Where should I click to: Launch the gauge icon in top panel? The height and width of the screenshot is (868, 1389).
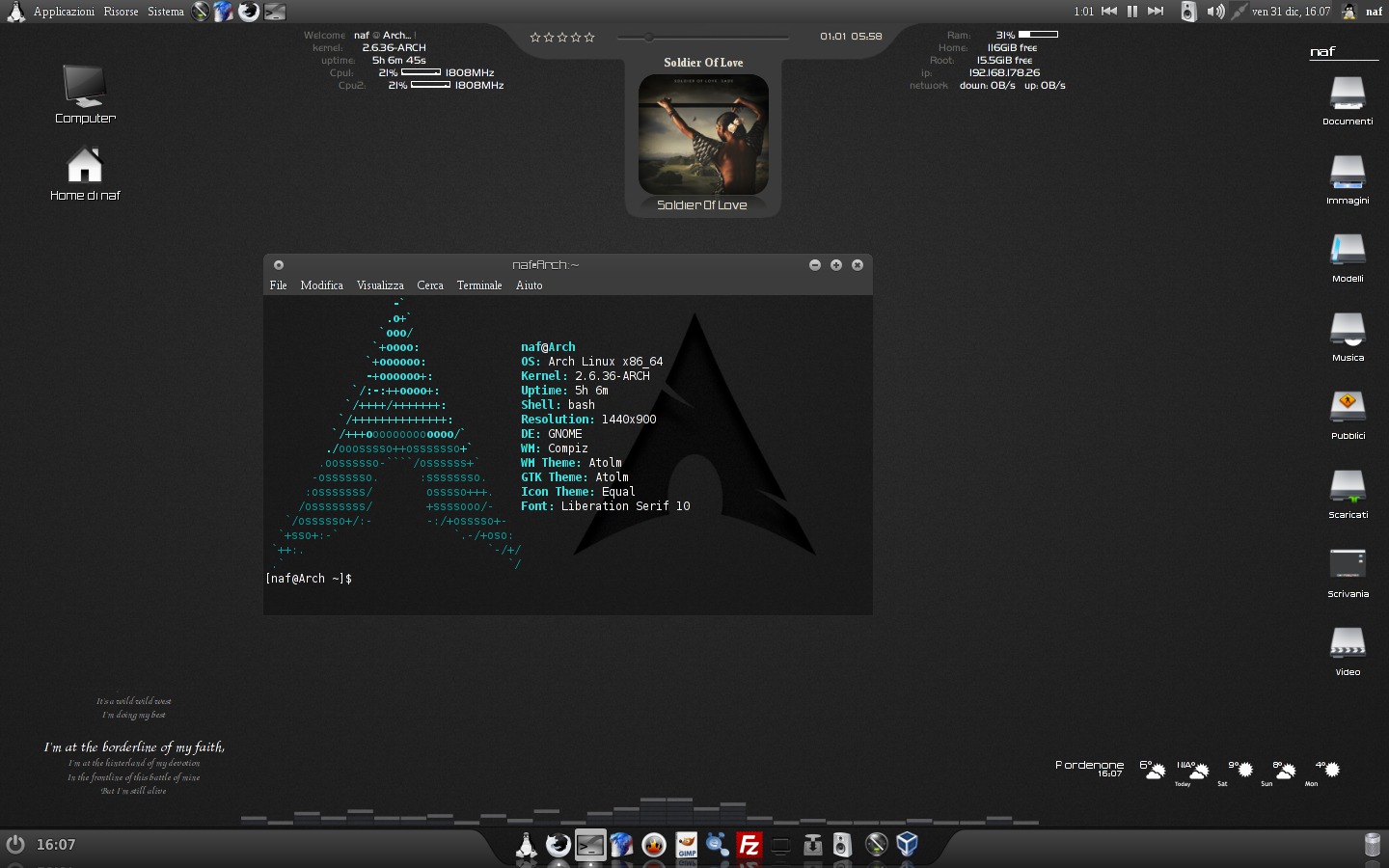click(201, 12)
